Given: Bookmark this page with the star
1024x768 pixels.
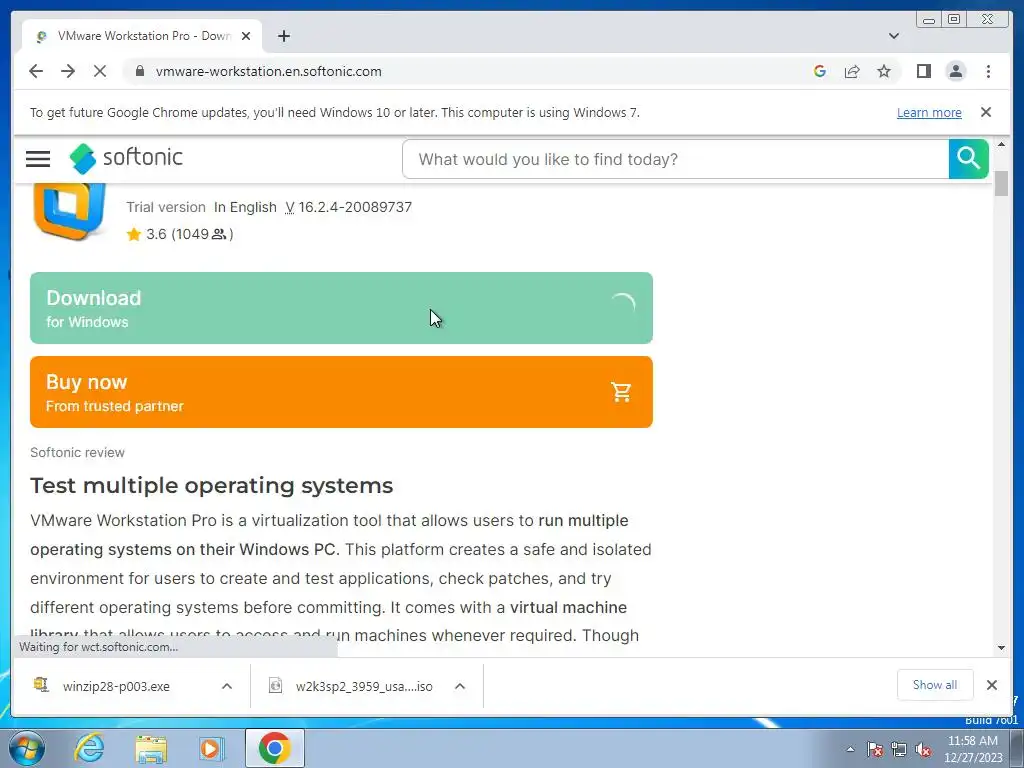Looking at the screenshot, I should tap(884, 71).
